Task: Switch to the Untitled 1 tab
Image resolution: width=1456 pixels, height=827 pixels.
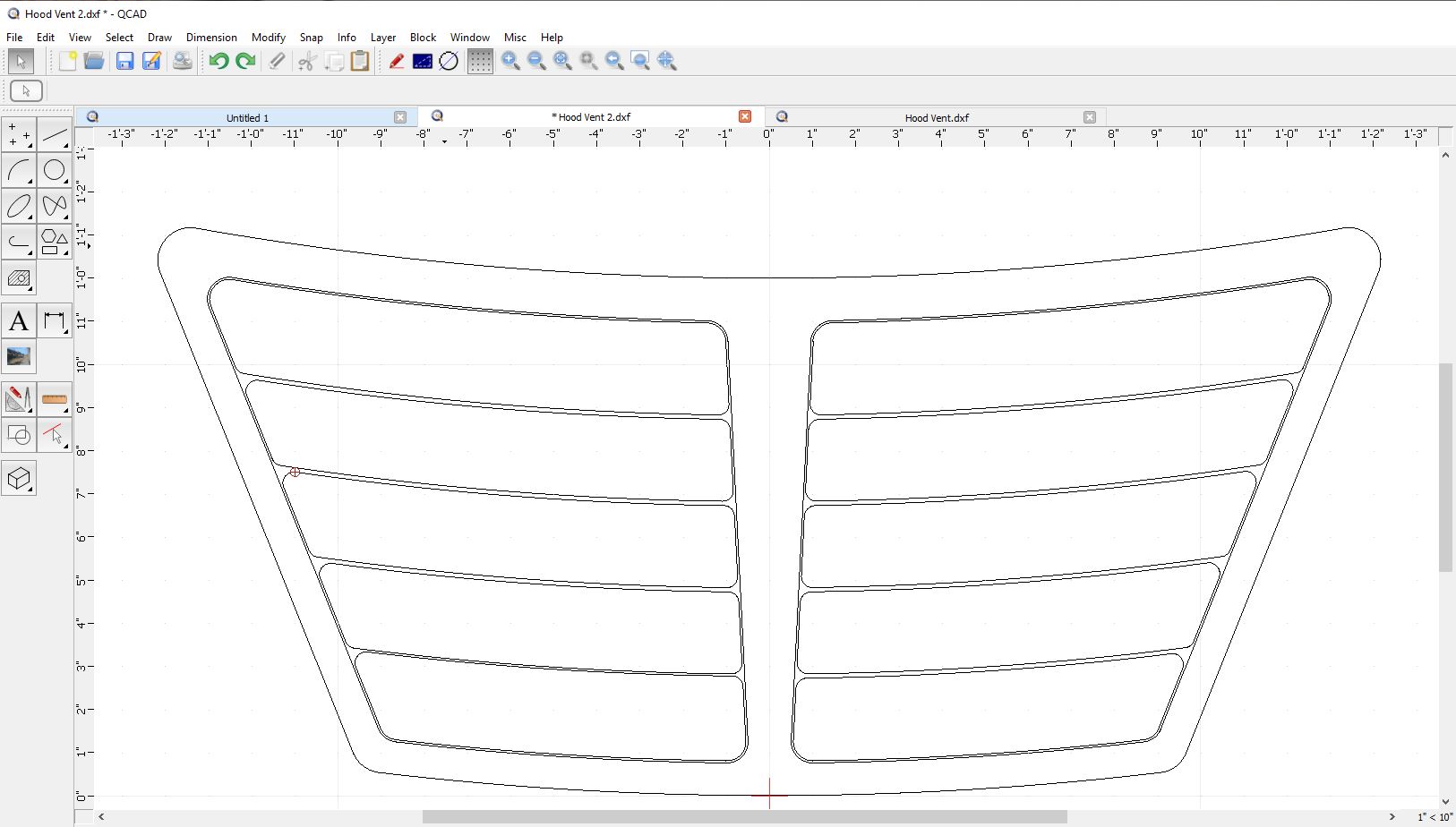Action: 247,117
